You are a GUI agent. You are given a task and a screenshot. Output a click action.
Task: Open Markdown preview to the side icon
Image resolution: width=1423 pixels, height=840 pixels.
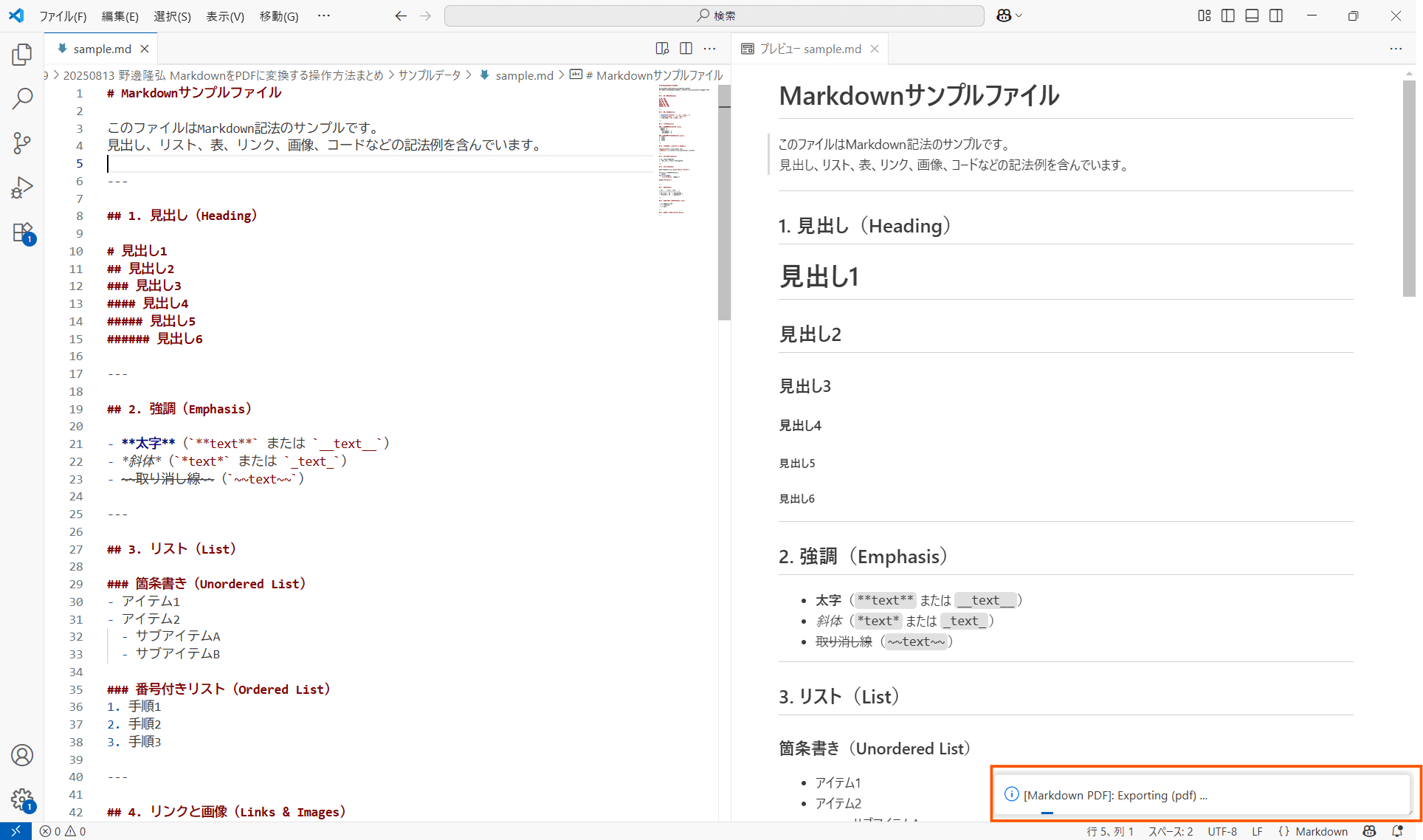pyautogui.click(x=662, y=48)
